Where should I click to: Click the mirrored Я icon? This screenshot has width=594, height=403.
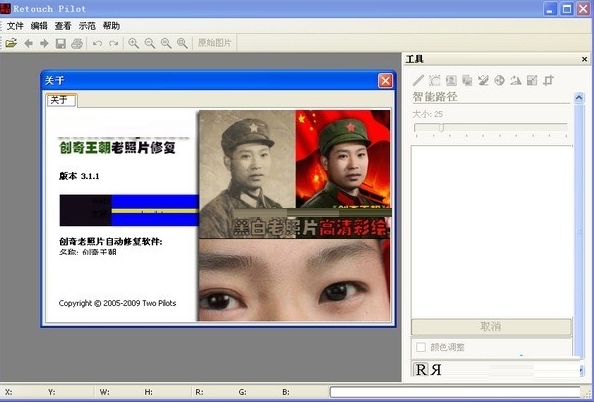(436, 369)
